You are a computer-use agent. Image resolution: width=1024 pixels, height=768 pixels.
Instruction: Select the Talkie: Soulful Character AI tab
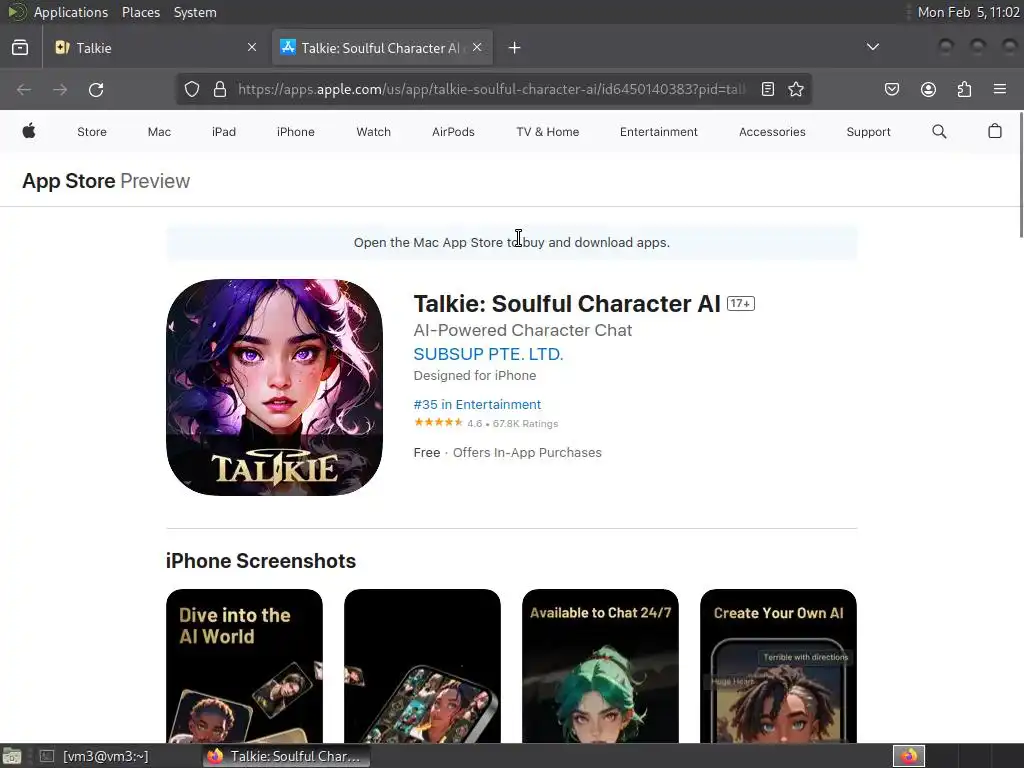382,48
